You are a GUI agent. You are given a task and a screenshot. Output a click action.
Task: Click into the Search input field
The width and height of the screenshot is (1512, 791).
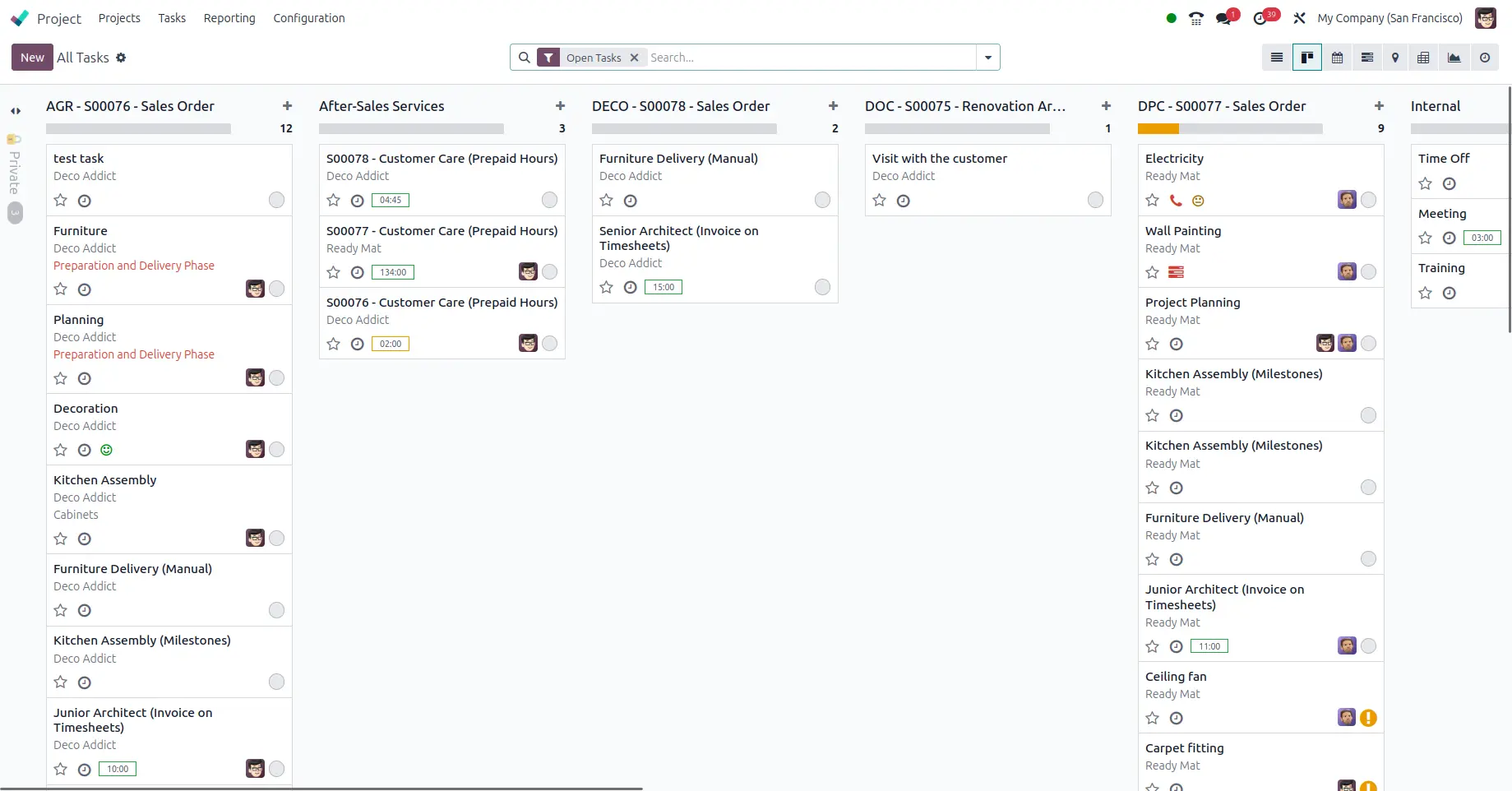tap(810, 58)
